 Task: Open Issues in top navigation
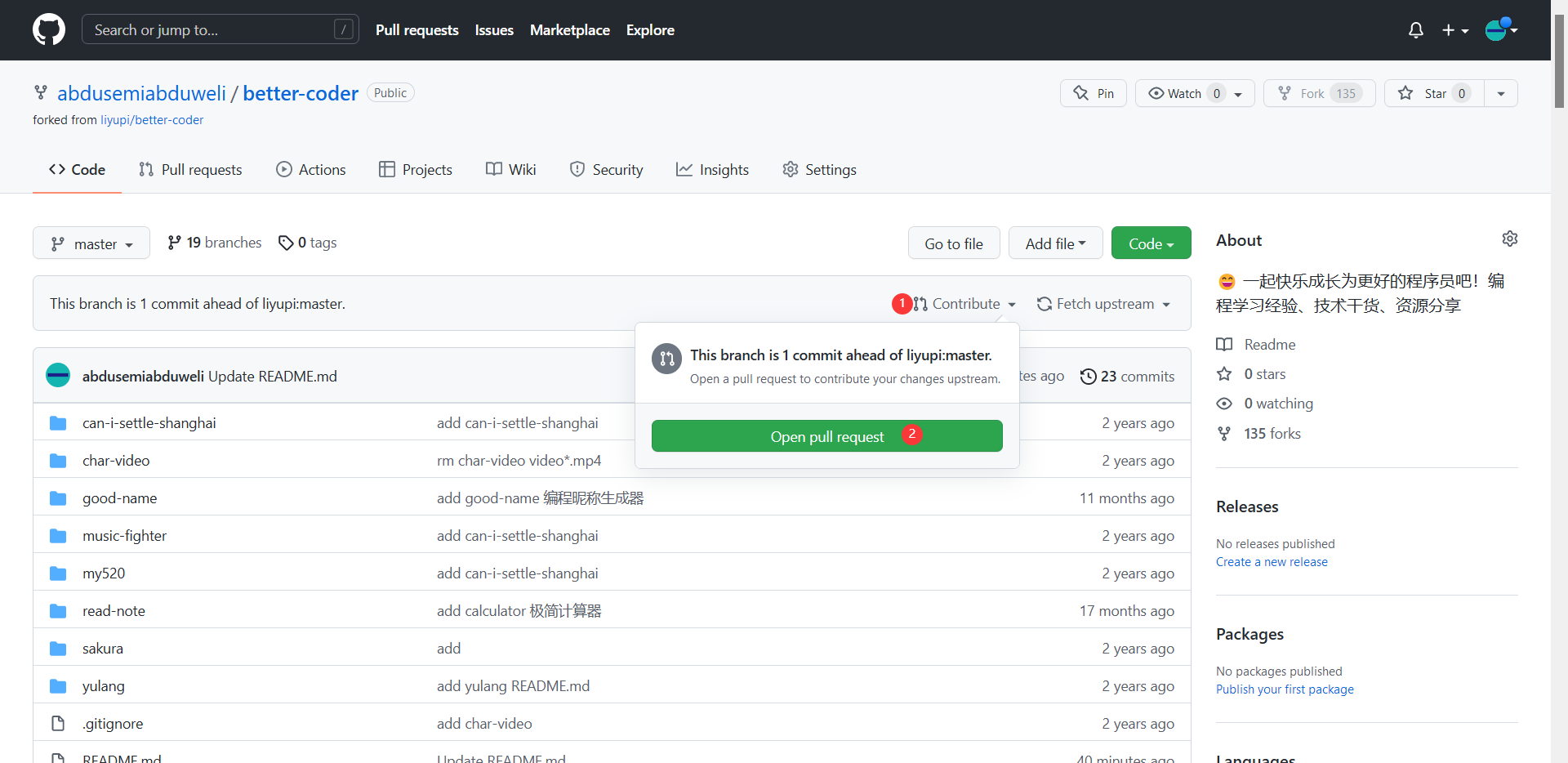click(494, 30)
